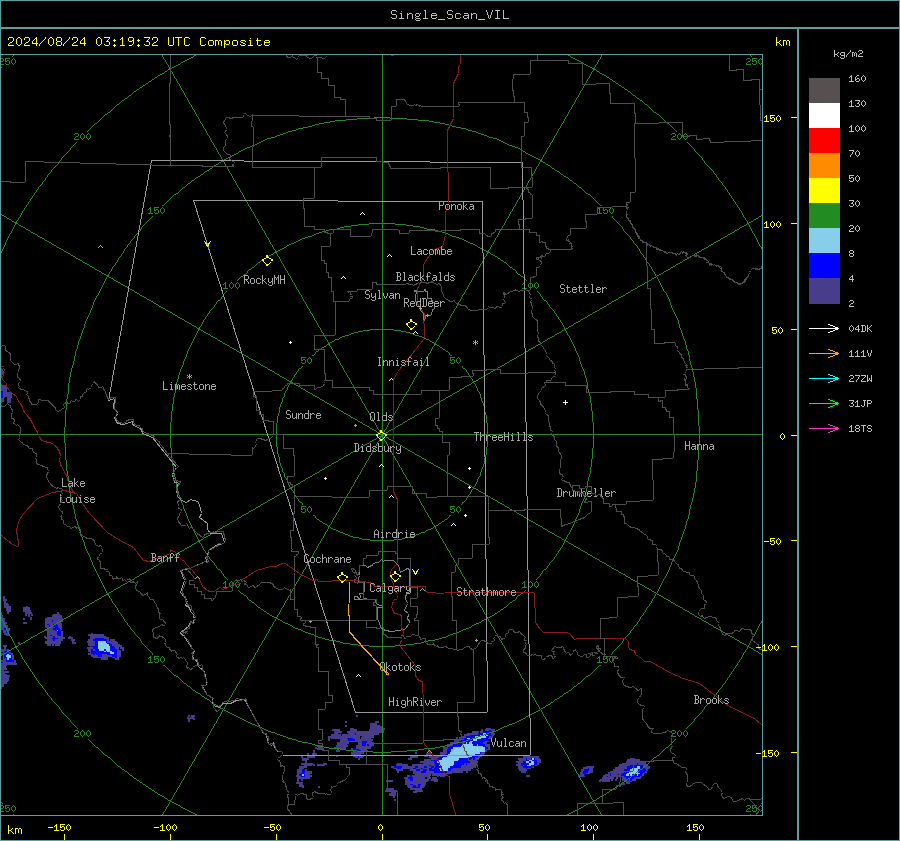Screen dimensions: 900x841
Task: Click the Blackfalds city label
Action: pyautogui.click(x=425, y=277)
